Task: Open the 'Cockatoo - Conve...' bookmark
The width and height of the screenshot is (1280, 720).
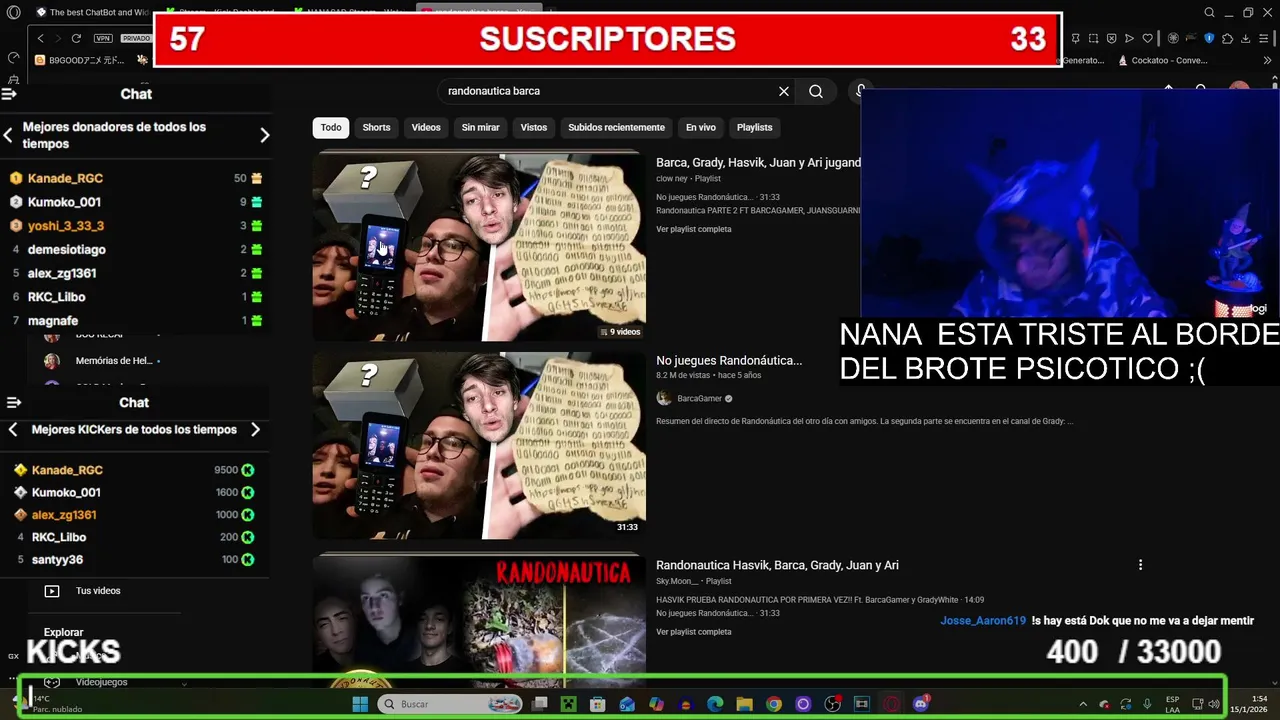Action: click(1163, 60)
